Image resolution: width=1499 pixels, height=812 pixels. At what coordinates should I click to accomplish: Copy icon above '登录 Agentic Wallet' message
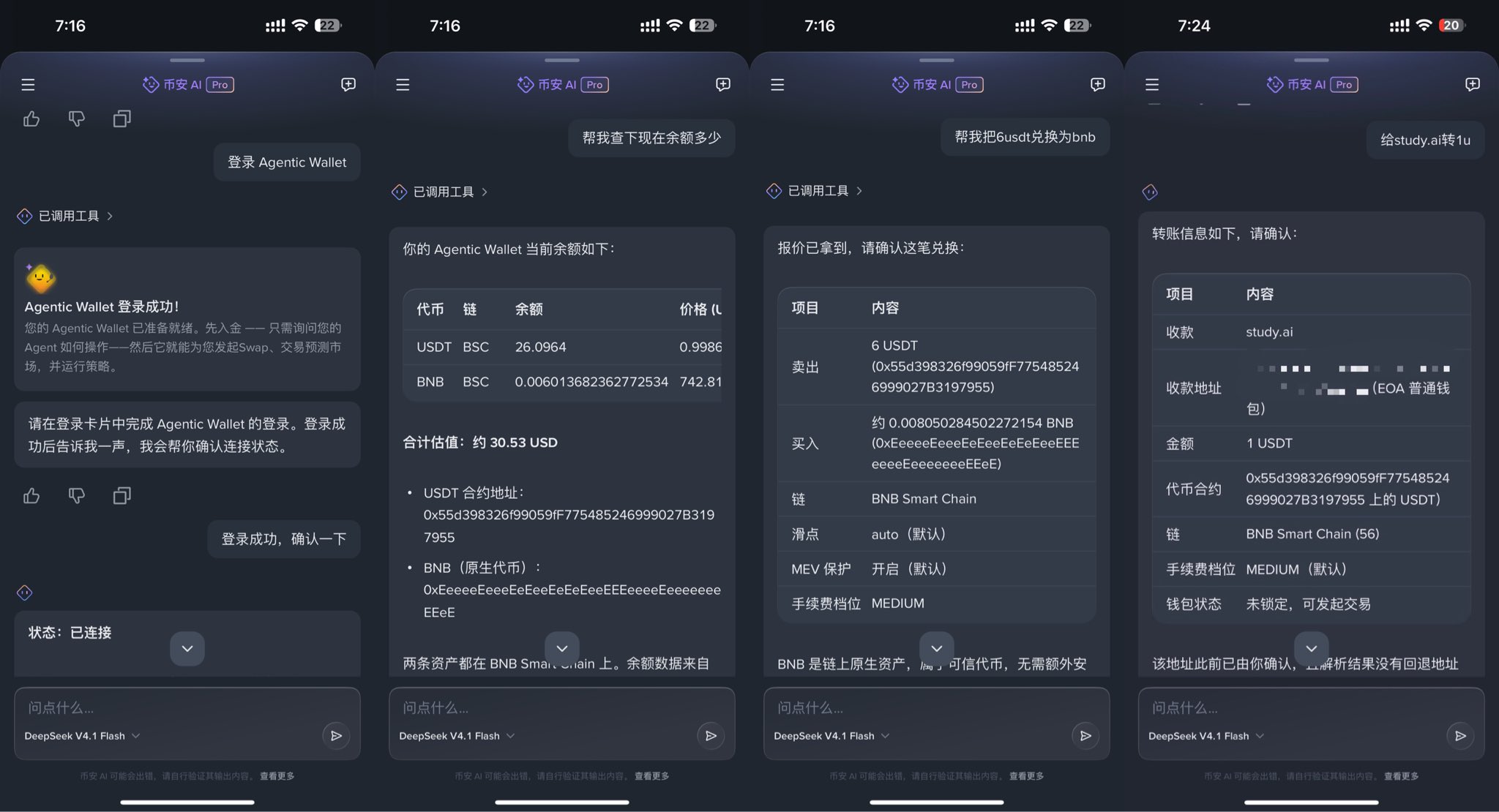(122, 119)
